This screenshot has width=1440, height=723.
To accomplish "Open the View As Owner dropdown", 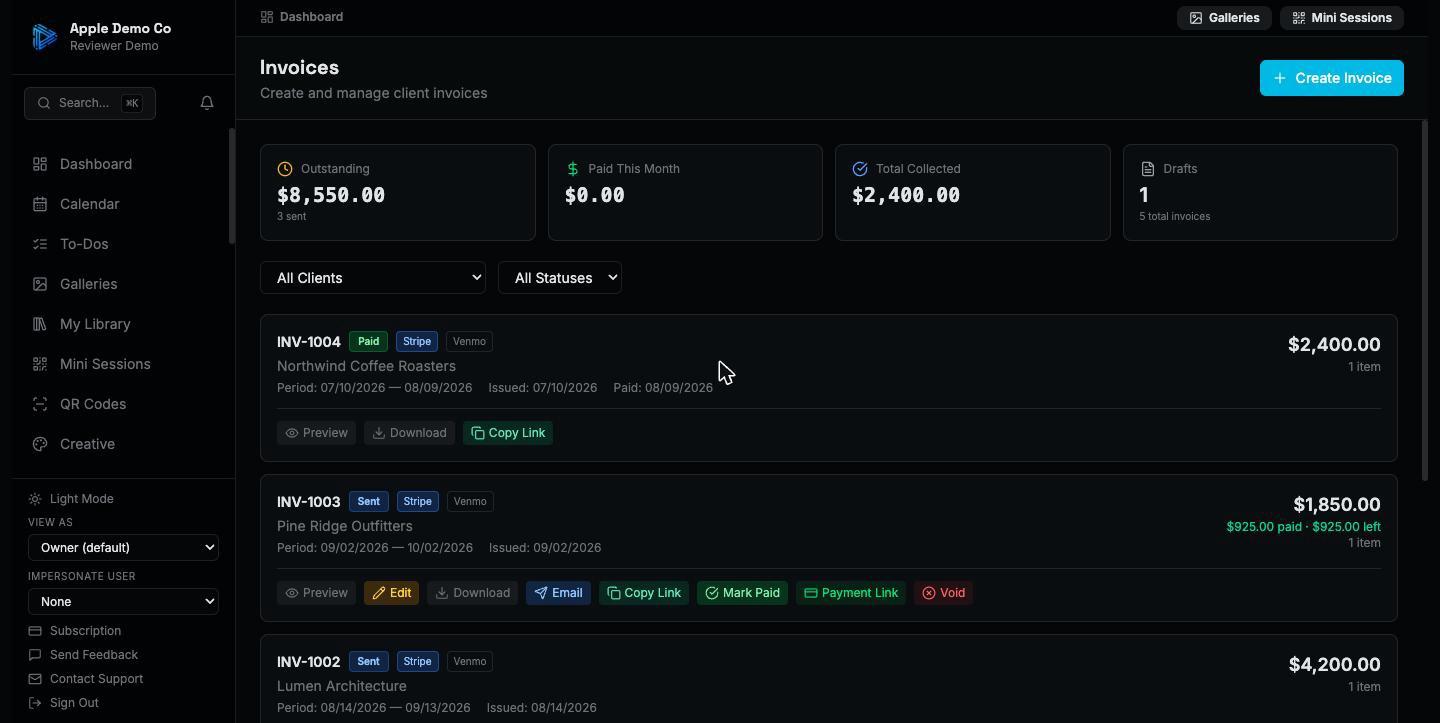I will point(123,547).
